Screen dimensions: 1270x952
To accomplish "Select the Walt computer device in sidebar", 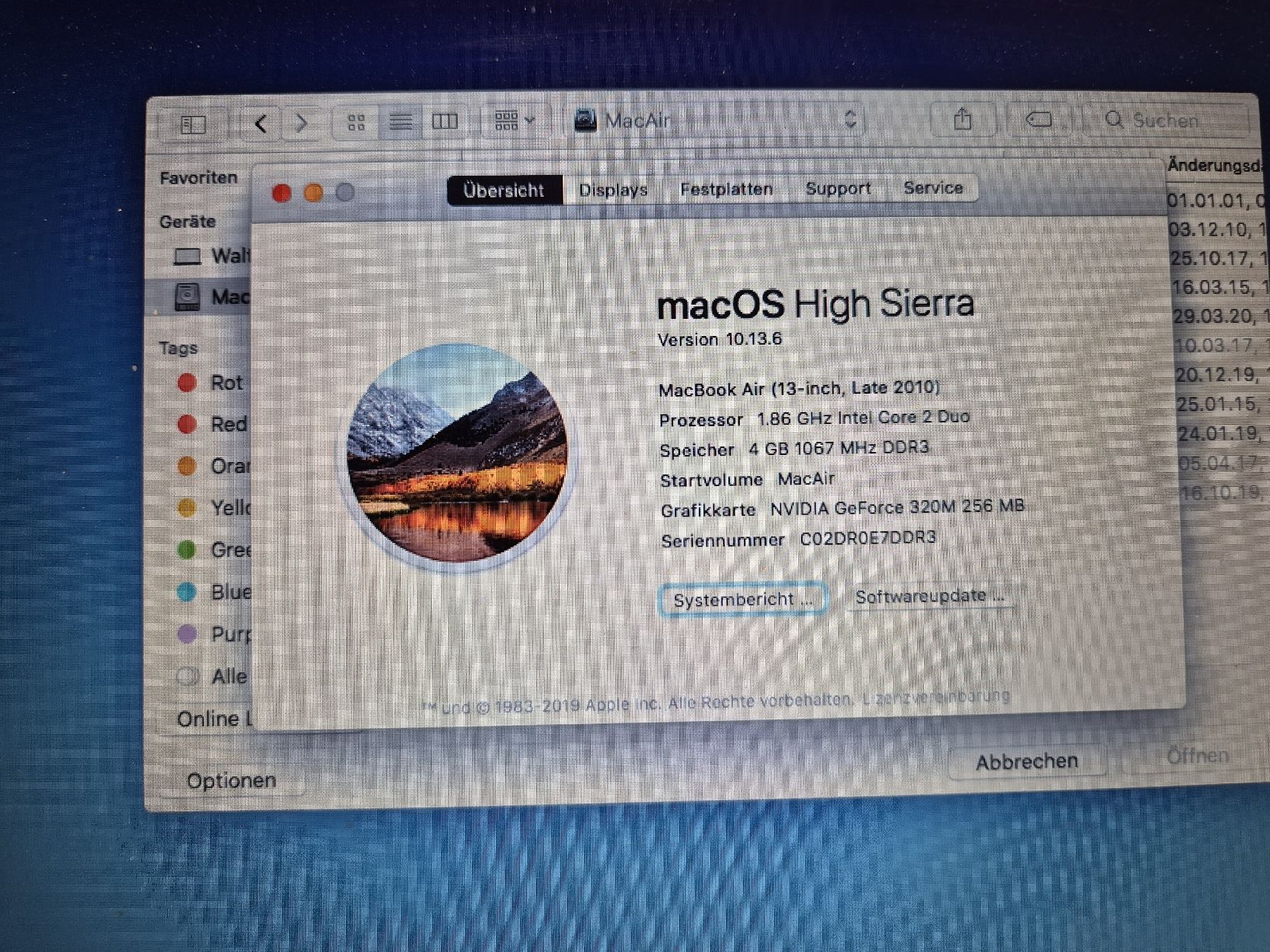I will click(210, 256).
